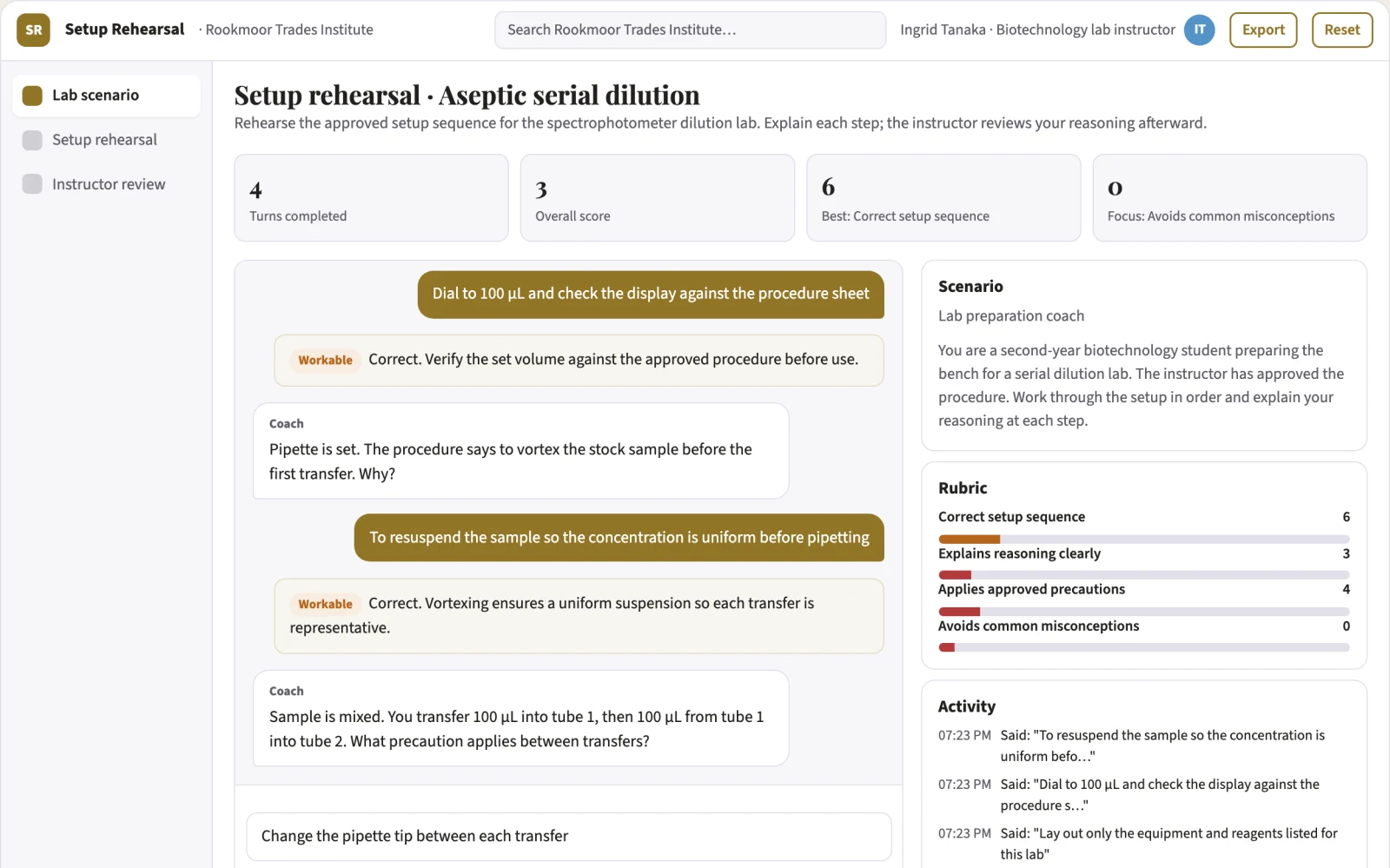Click the Applies approved precautions progress bar
This screenshot has width=1390, height=868.
pos(1144,612)
